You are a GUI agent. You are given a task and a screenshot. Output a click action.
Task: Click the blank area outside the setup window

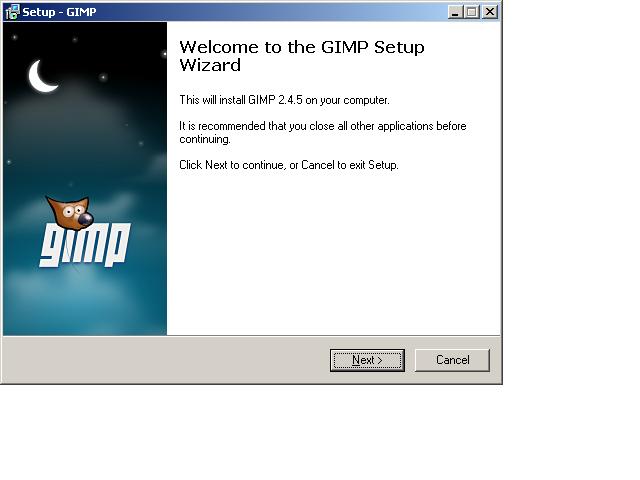tap(570, 430)
